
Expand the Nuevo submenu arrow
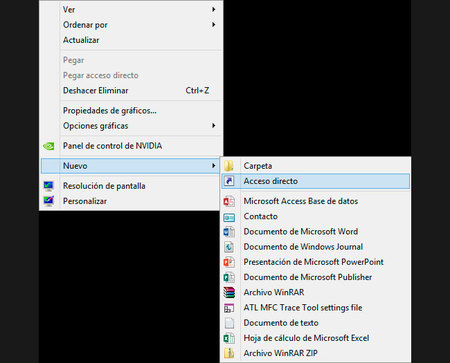point(213,166)
